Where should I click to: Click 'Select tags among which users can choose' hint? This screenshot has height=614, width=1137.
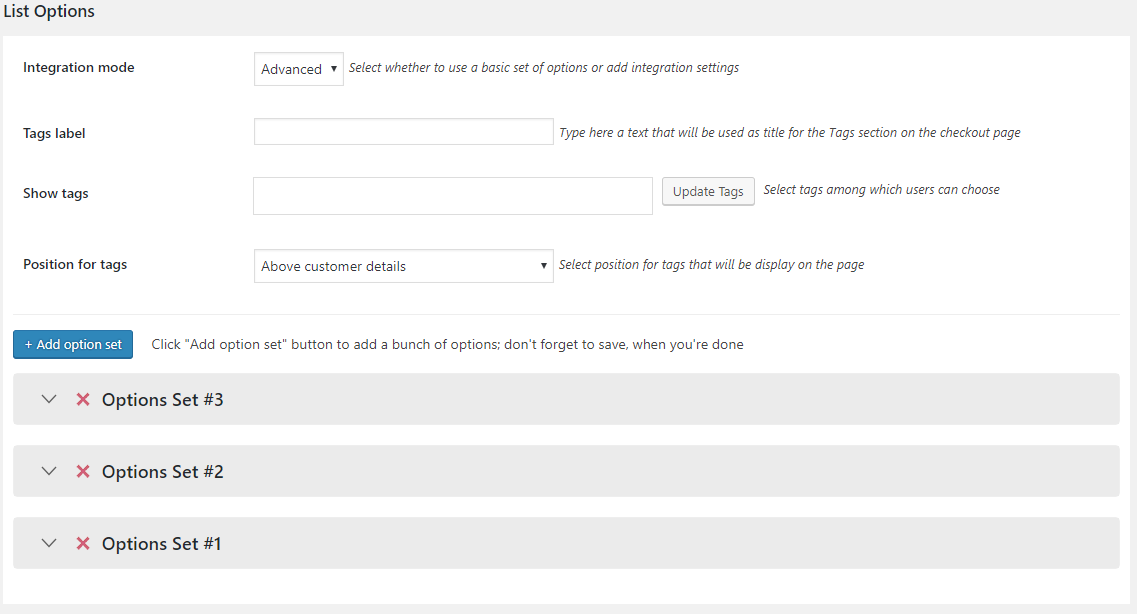coord(881,190)
